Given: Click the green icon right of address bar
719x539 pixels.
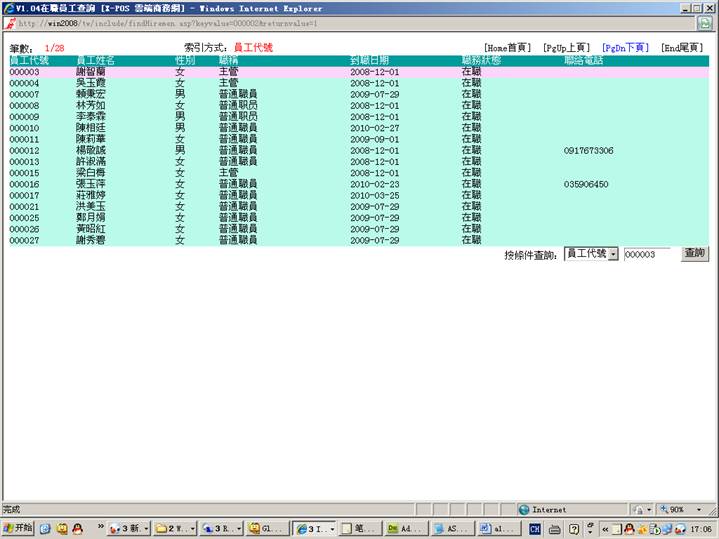Looking at the screenshot, I should 704,22.
